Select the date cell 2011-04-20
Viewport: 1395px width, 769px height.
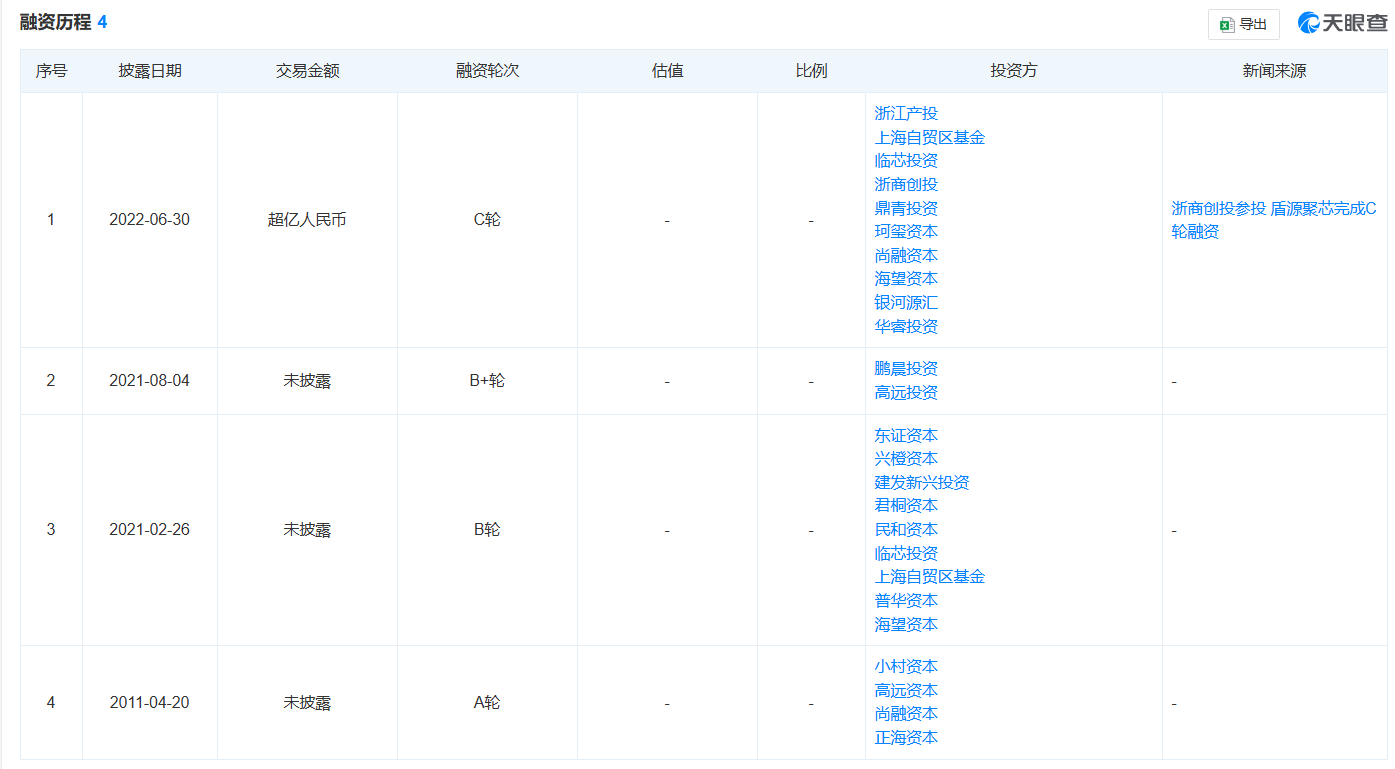coord(149,703)
